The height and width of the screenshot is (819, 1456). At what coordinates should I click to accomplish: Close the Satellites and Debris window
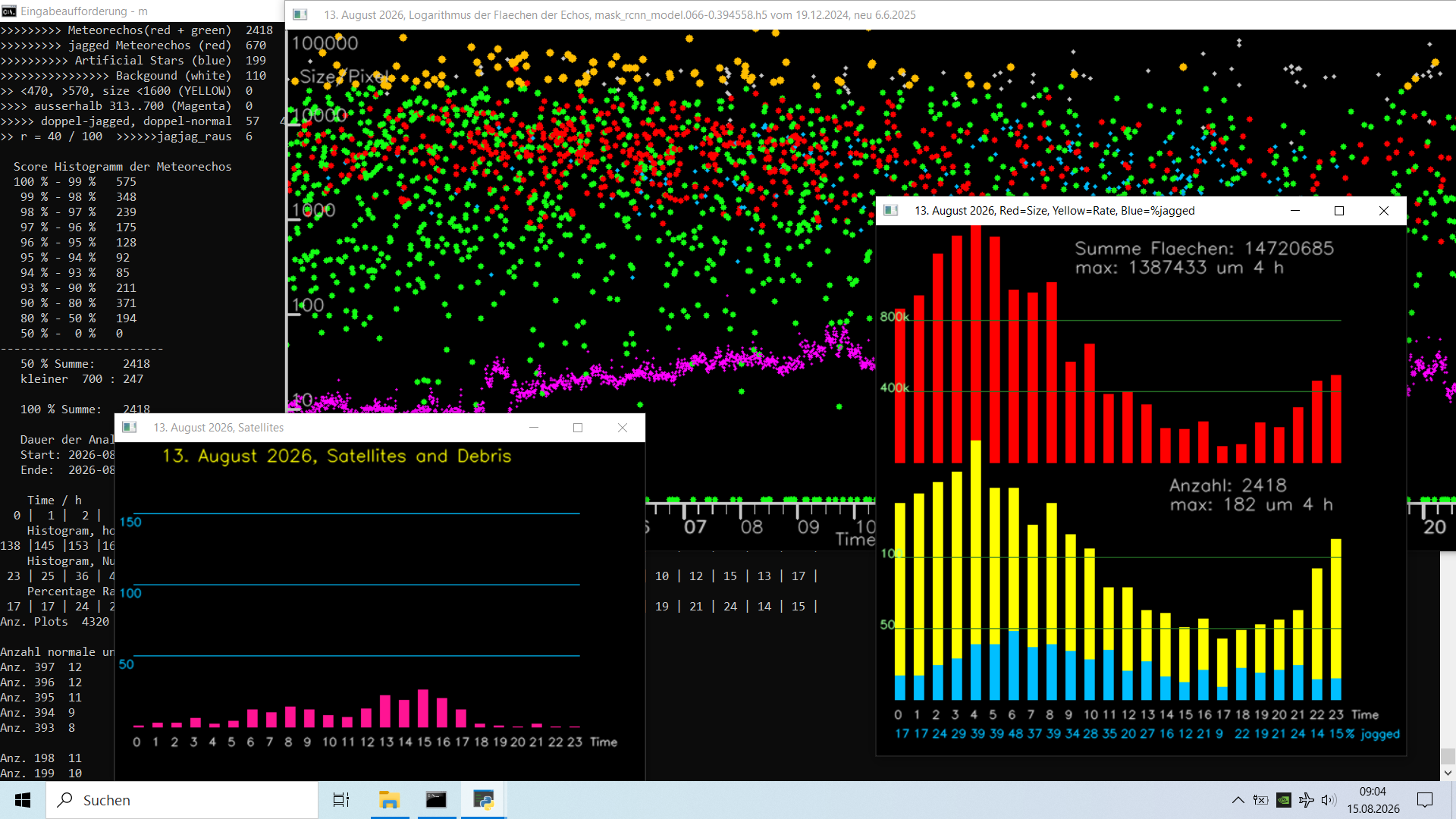(623, 428)
